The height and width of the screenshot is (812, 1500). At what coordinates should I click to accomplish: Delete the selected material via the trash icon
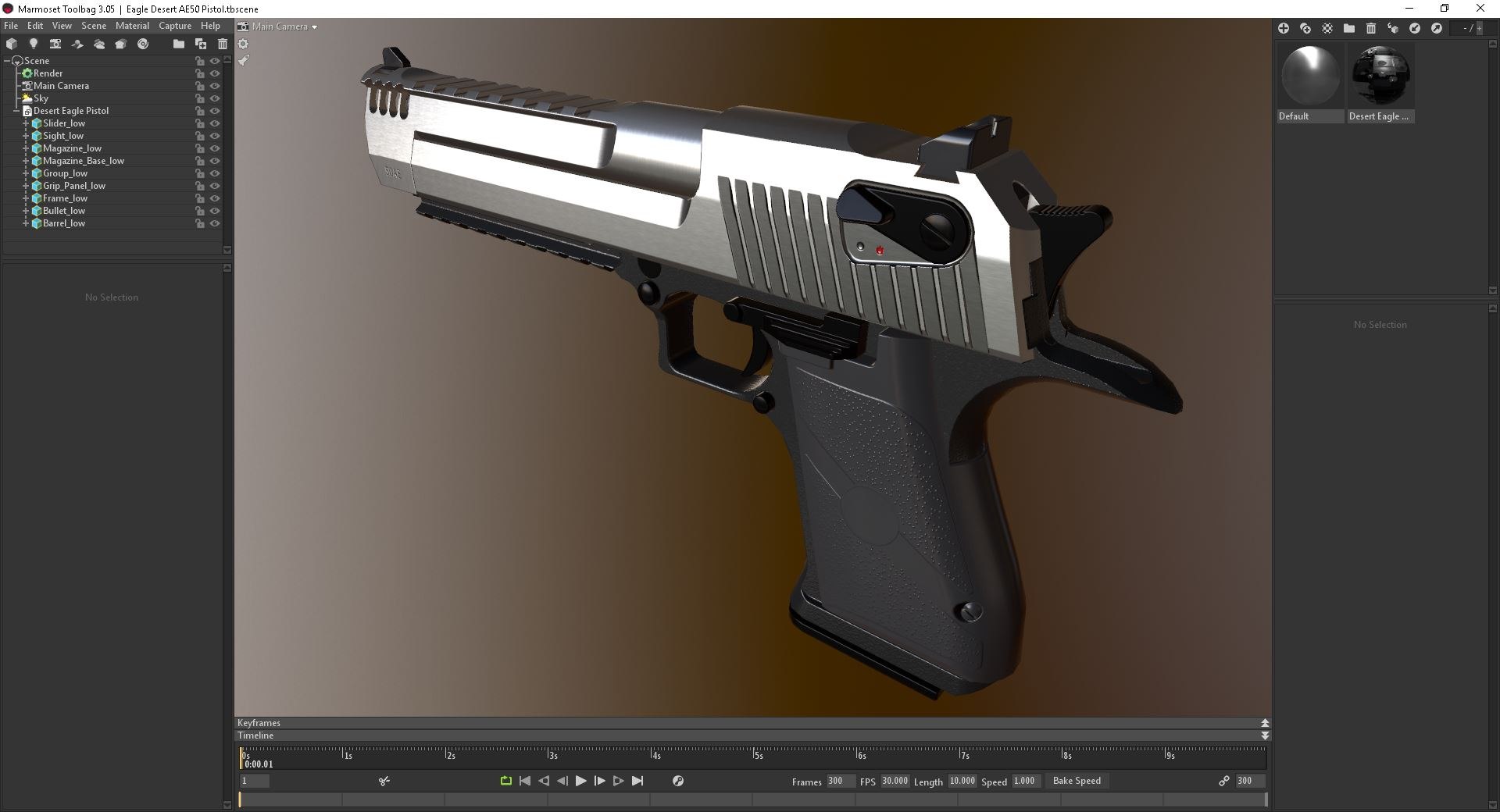[1371, 28]
